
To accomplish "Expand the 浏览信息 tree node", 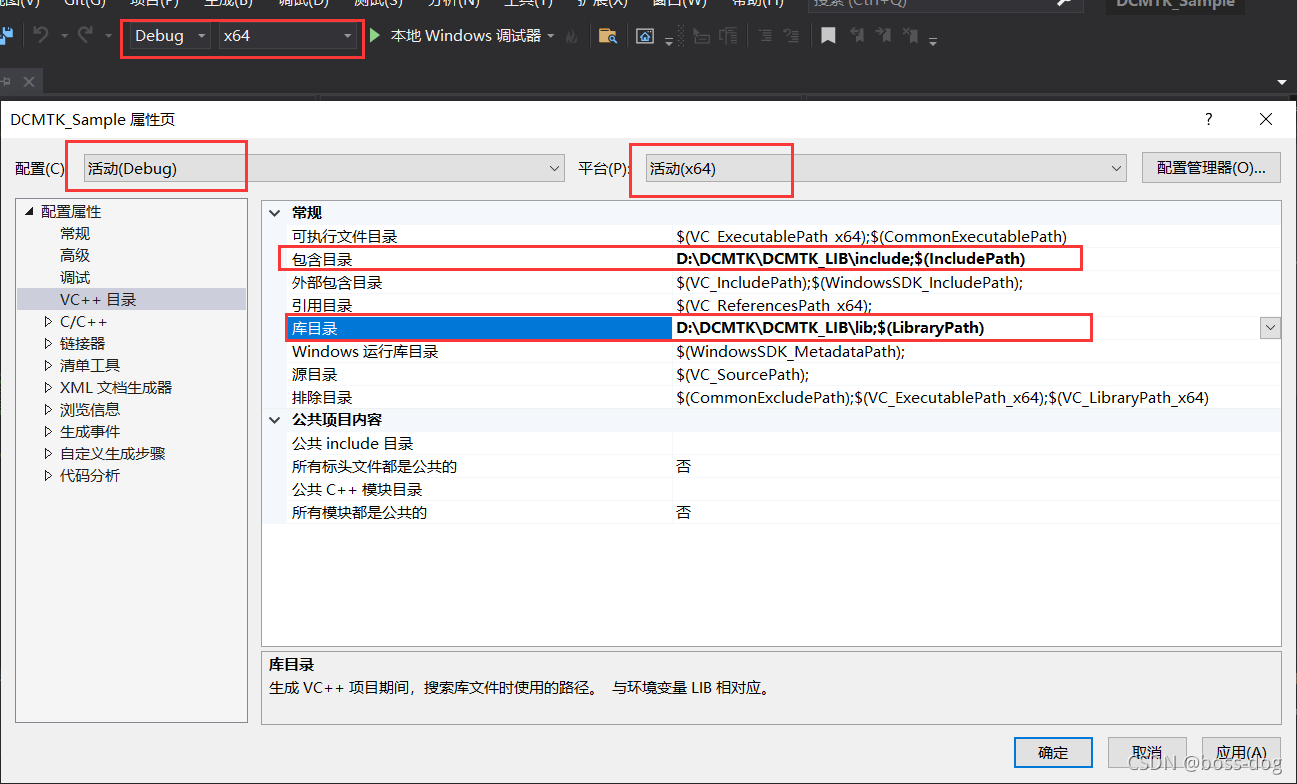I will point(48,409).
